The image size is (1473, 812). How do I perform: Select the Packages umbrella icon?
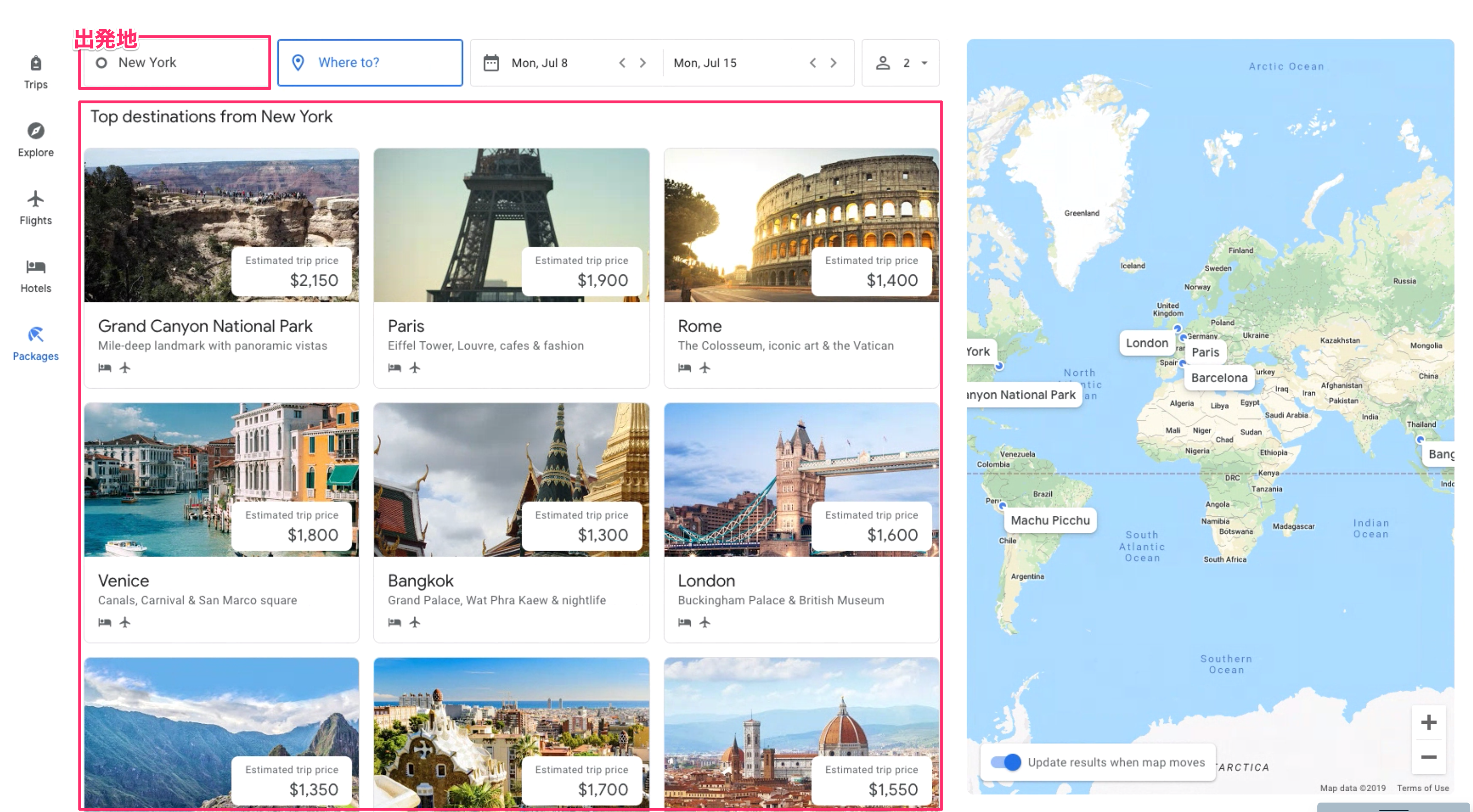click(x=35, y=335)
